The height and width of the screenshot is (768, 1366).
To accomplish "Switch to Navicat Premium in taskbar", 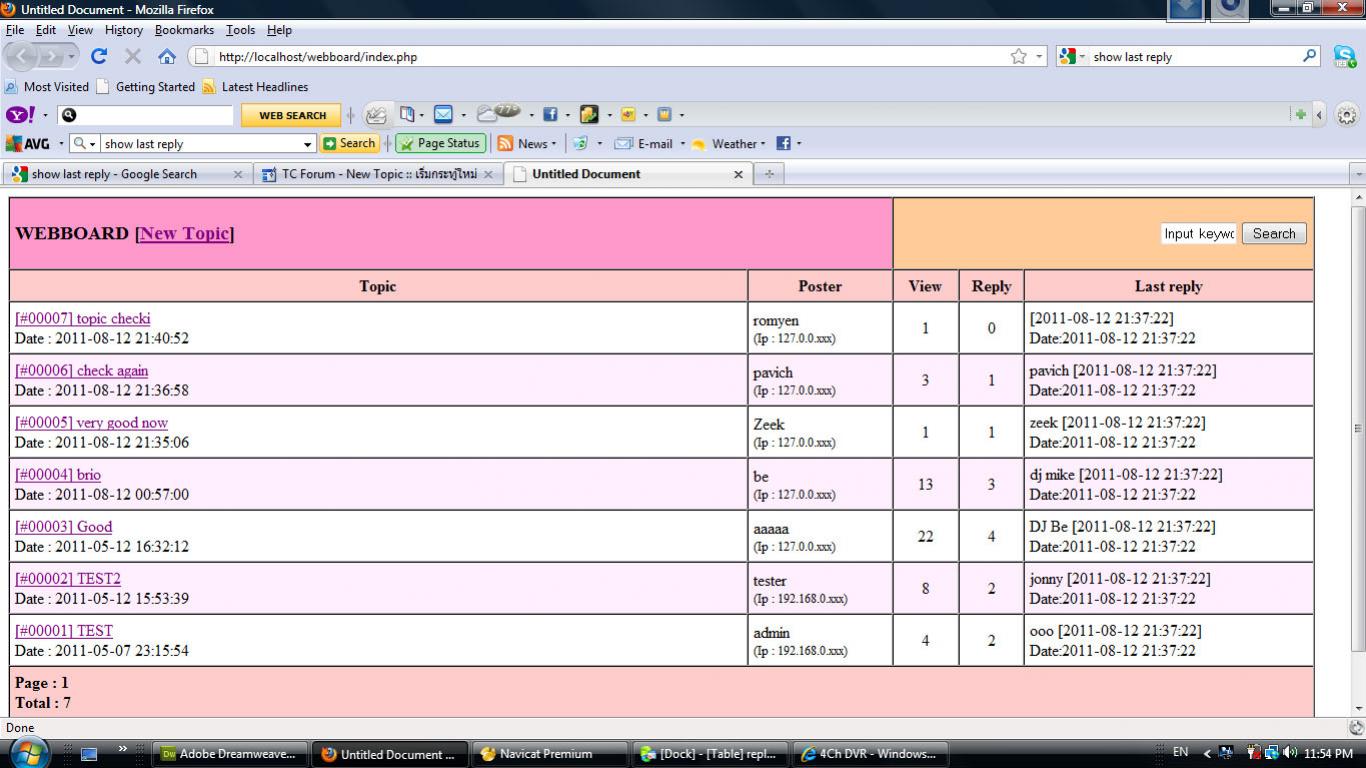I will pyautogui.click(x=548, y=754).
